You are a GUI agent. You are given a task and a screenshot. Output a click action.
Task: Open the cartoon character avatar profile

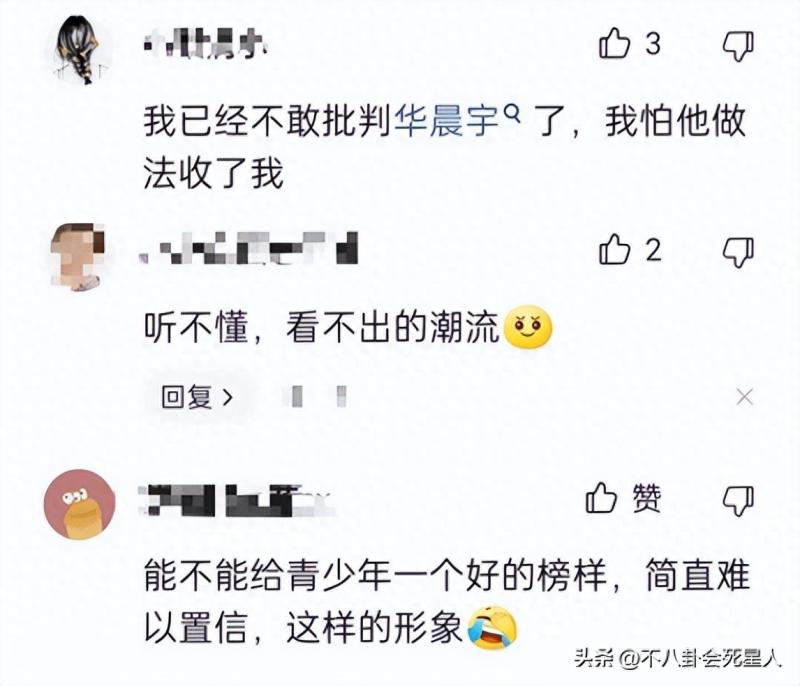tap(80, 504)
